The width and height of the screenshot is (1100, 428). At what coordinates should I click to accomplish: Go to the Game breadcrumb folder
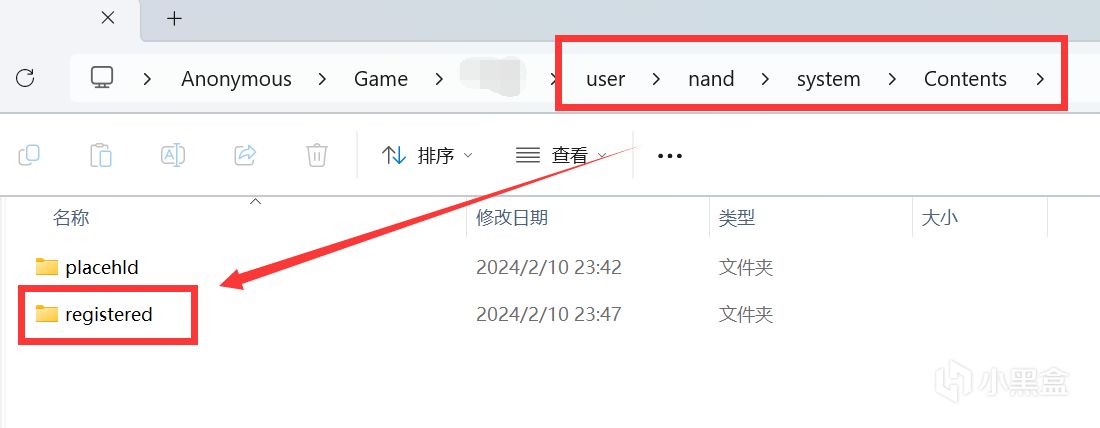381,79
